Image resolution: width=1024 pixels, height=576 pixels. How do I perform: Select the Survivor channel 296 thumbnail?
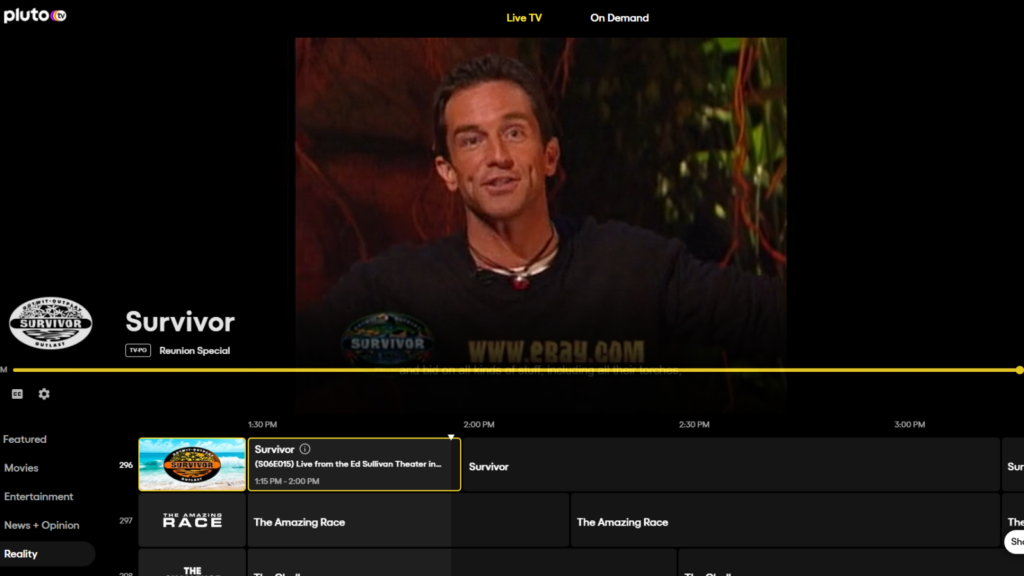click(x=192, y=464)
